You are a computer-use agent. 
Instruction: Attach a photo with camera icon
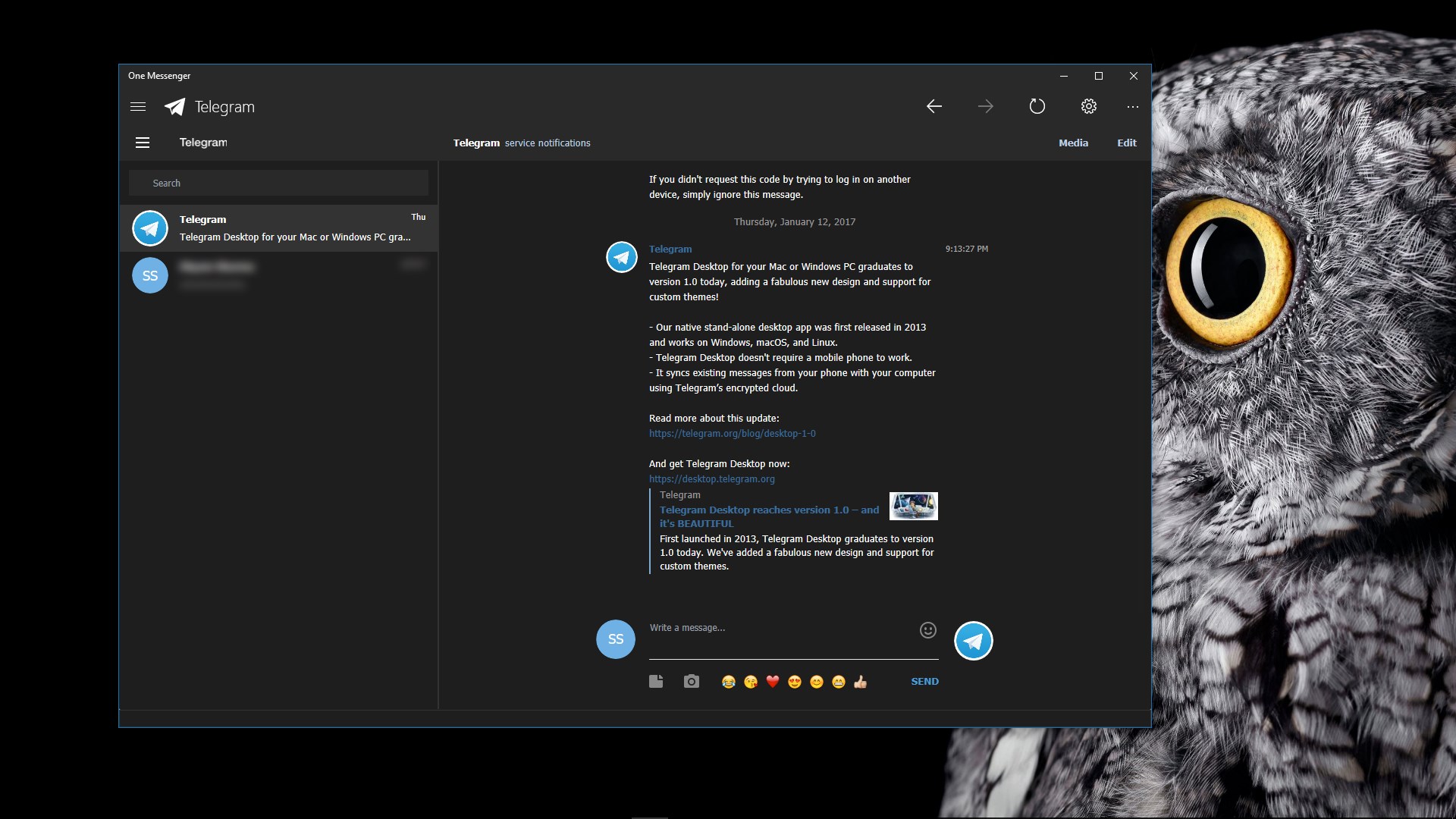pyautogui.click(x=692, y=681)
